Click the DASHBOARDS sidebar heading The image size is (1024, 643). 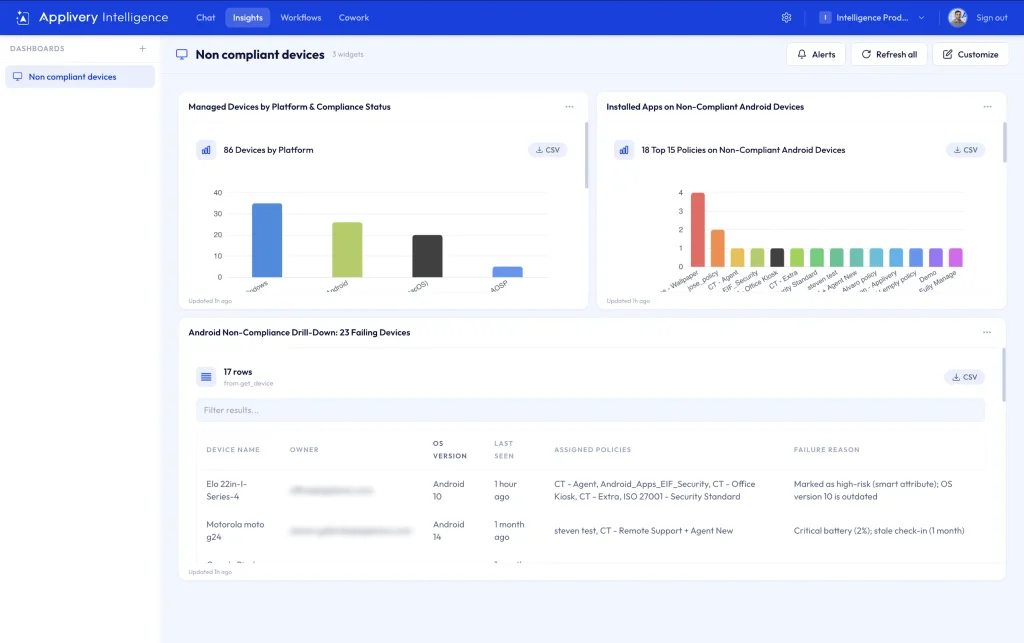37,48
